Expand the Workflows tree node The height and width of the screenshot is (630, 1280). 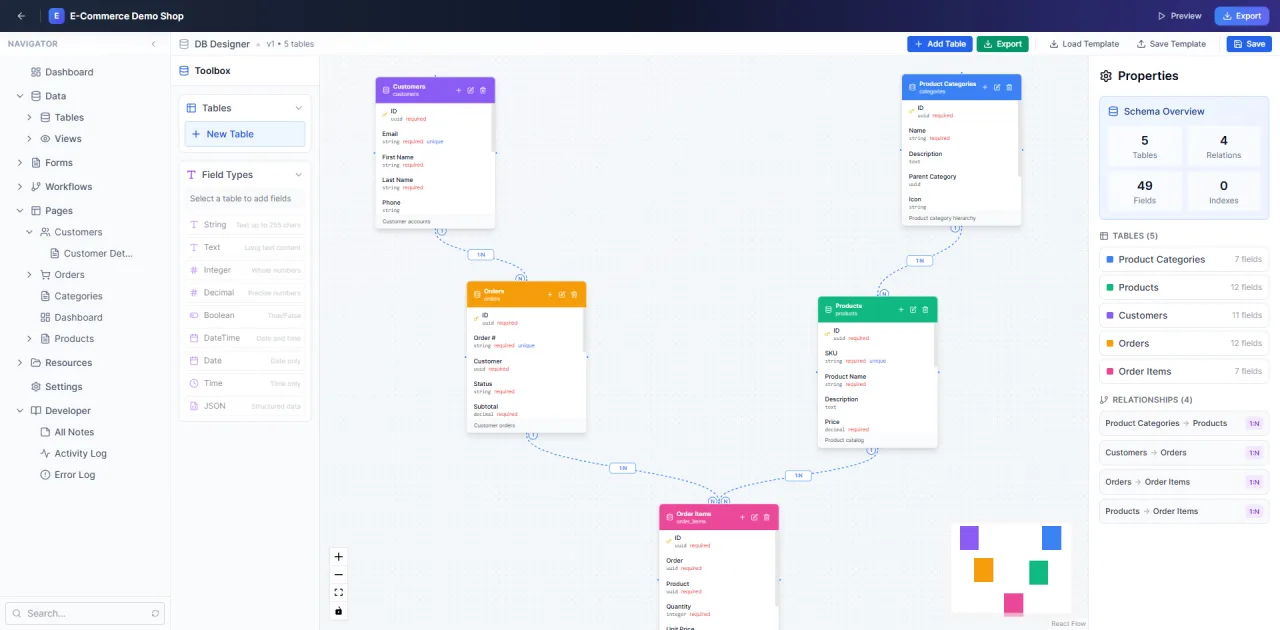coord(20,187)
